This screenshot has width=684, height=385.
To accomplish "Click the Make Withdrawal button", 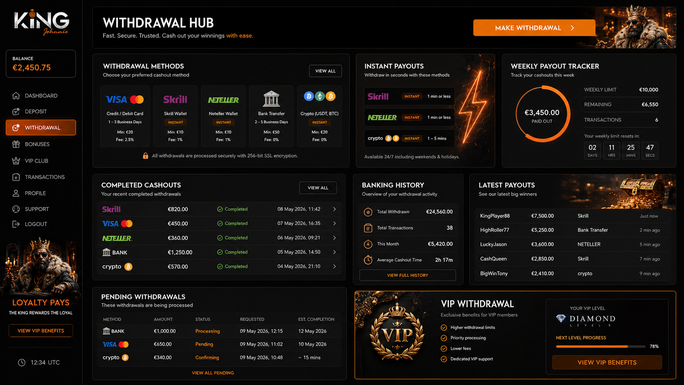I will click(534, 27).
